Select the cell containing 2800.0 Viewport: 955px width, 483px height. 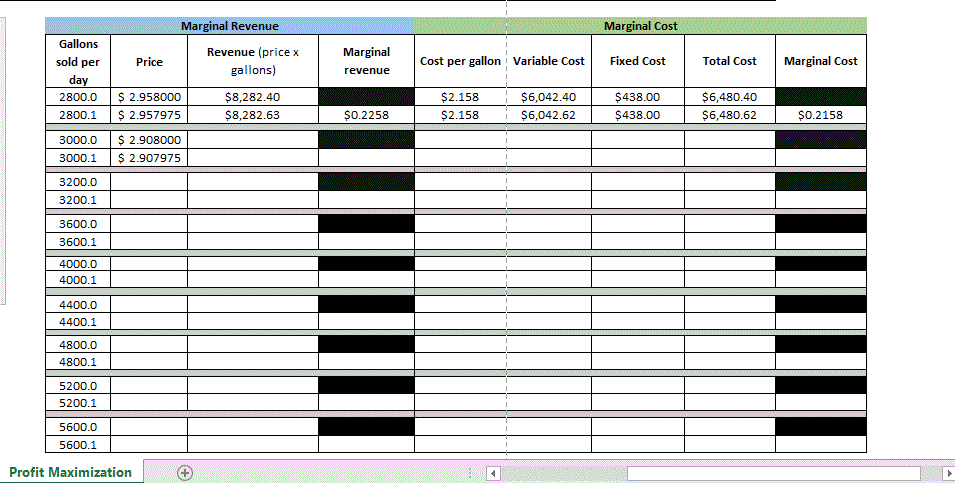click(x=78, y=97)
